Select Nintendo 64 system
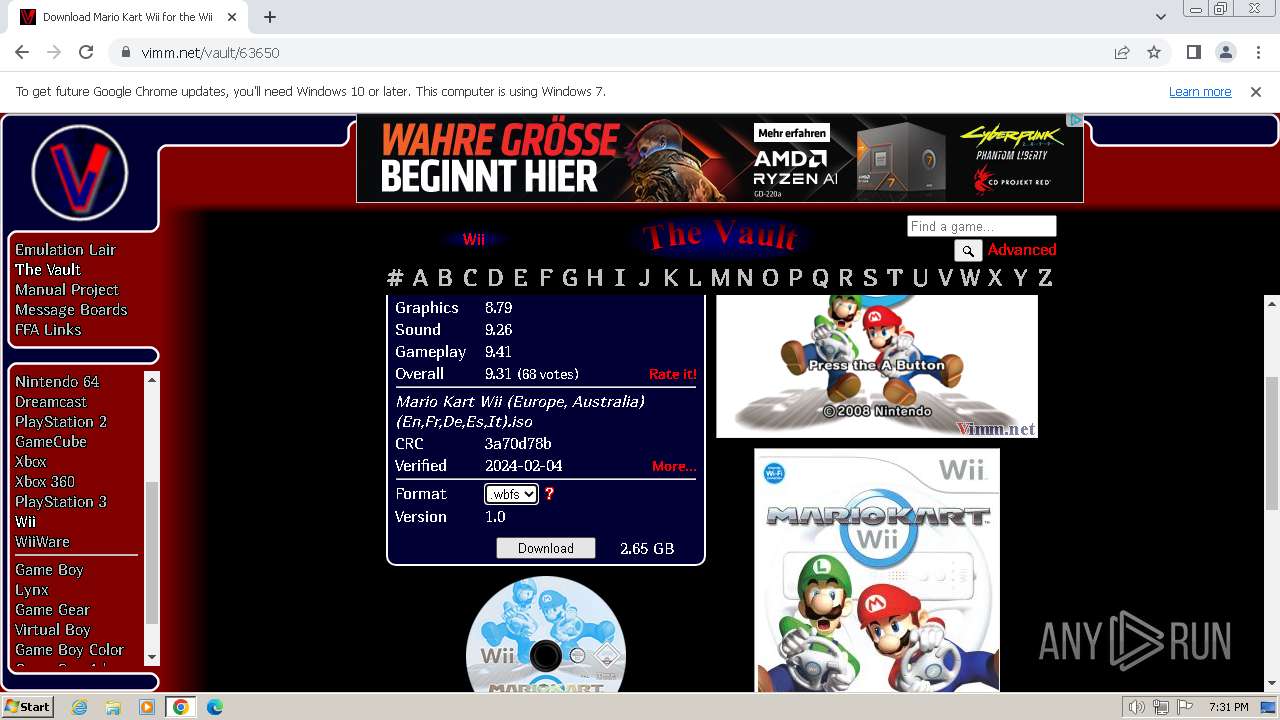 57,382
